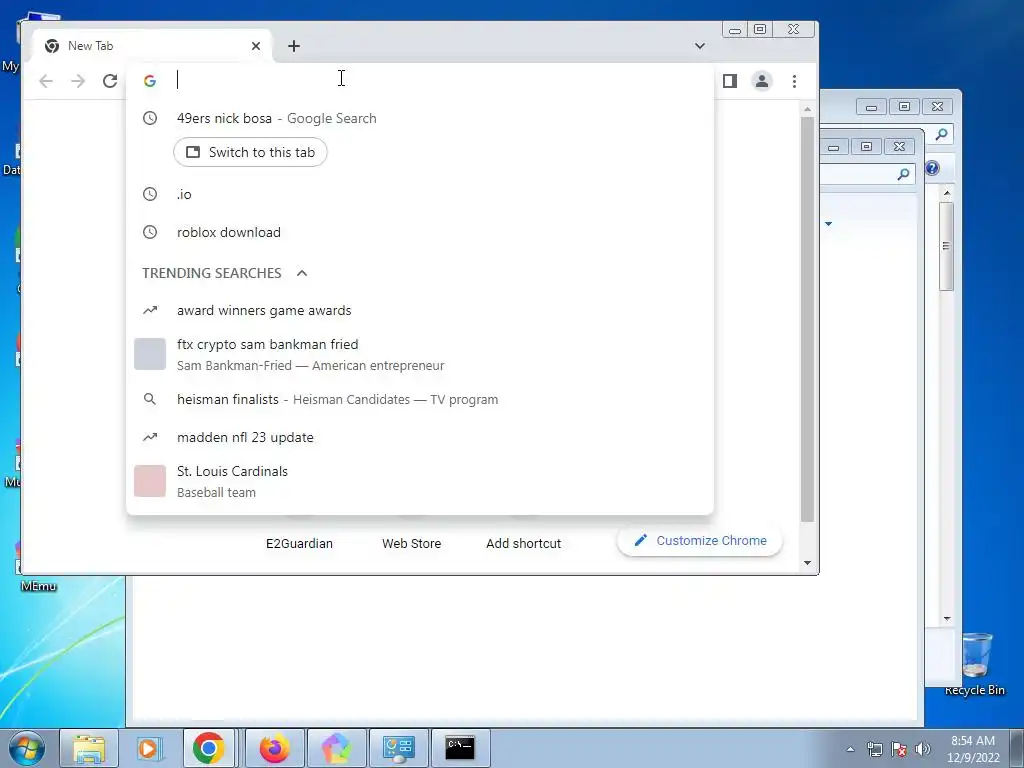Click the search magnifier beside 'heisman finalists'
This screenshot has width=1024, height=768.
pos(150,399)
